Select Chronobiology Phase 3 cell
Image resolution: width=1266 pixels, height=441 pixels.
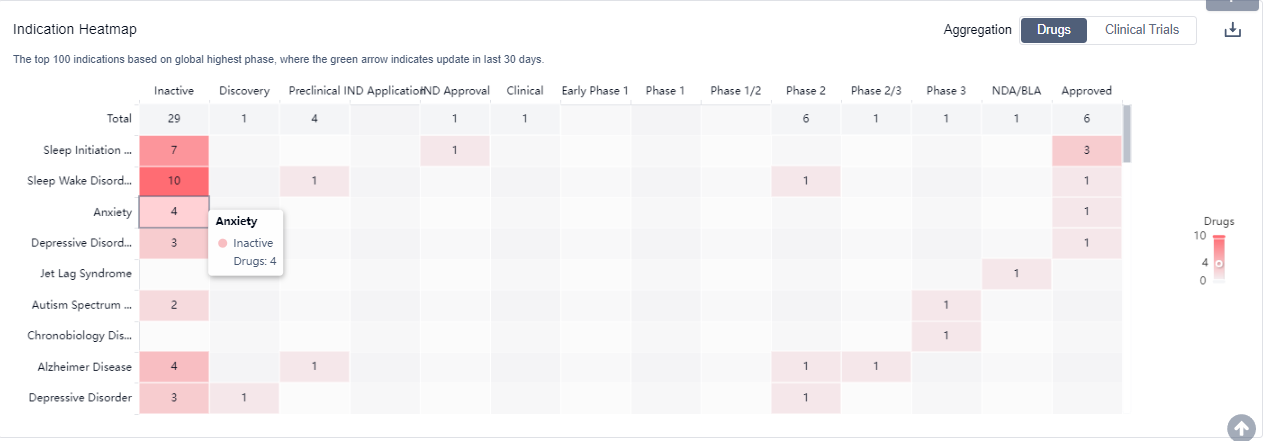pos(946,336)
